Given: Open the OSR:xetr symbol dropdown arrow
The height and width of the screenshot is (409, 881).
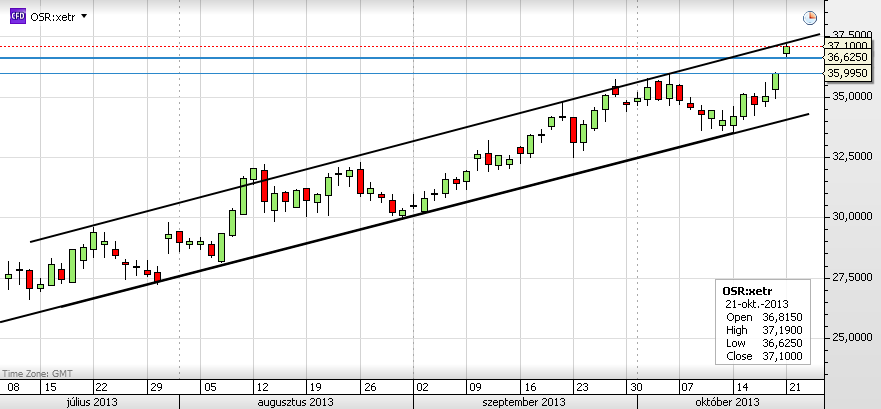Looking at the screenshot, I should pos(84,16).
